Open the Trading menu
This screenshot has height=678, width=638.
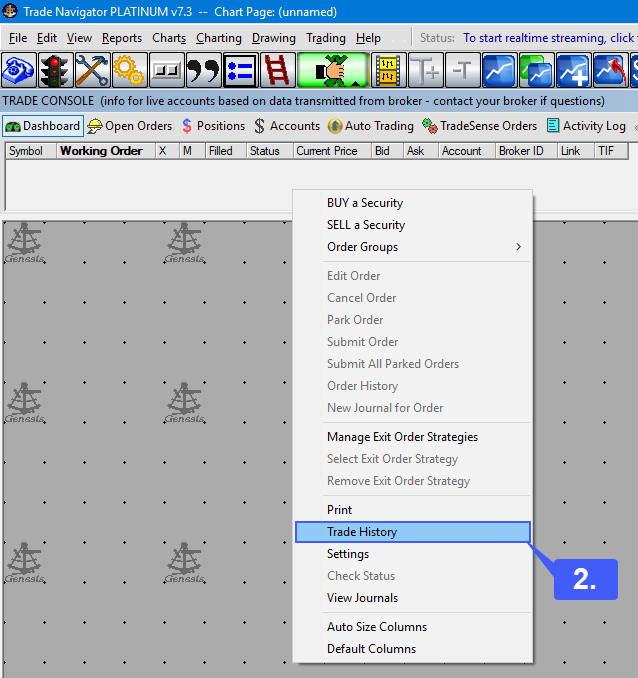tap(326, 38)
